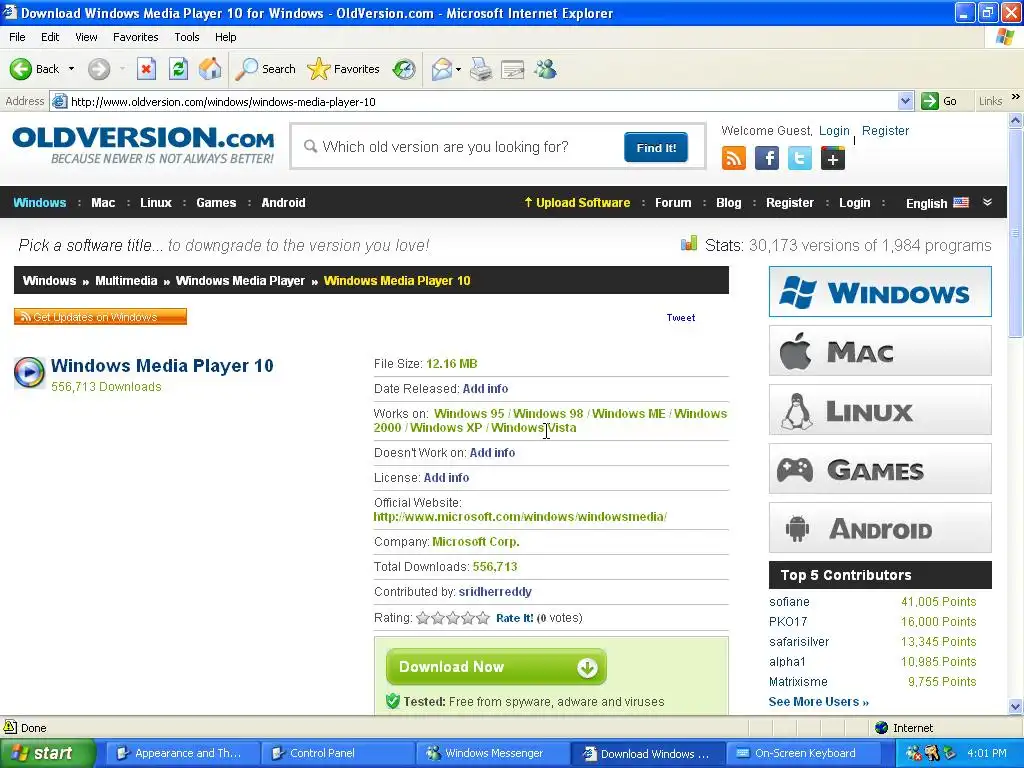
Task: Click Add info beside Date Released
Action: click(485, 389)
